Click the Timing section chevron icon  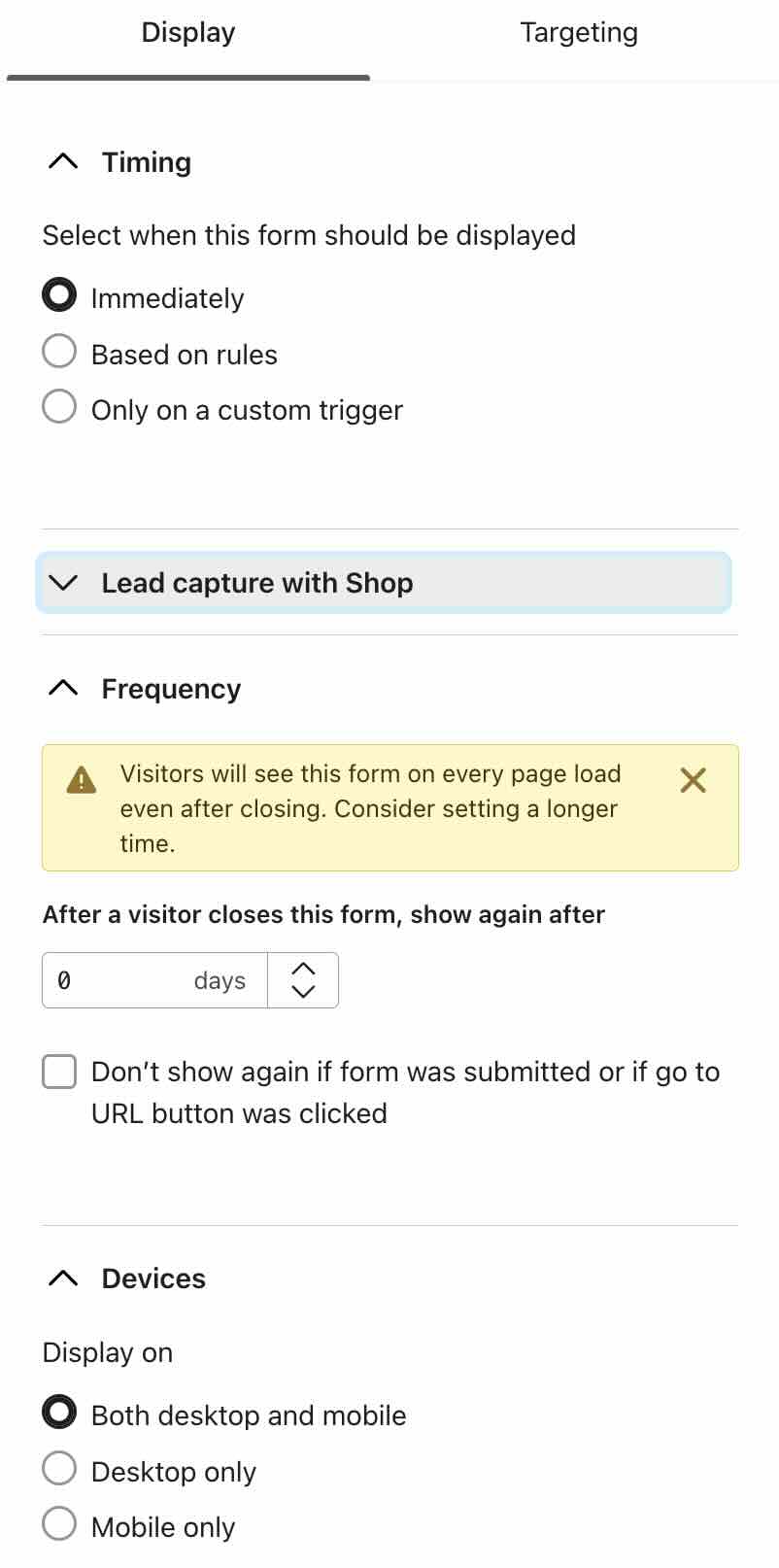[63, 161]
